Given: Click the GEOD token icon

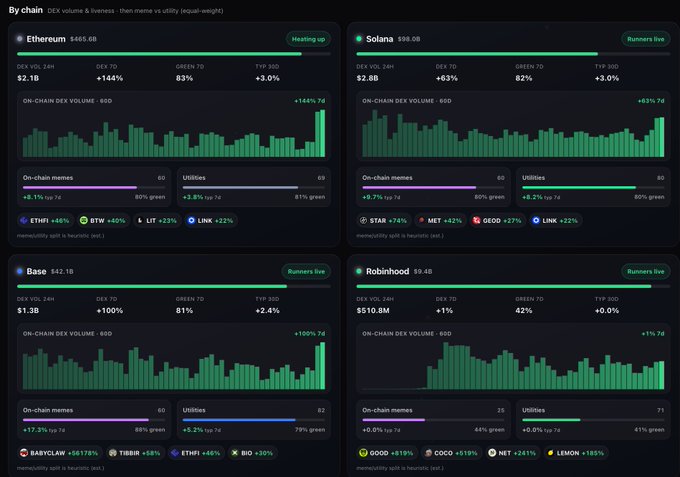Looking at the screenshot, I should click(x=476, y=221).
